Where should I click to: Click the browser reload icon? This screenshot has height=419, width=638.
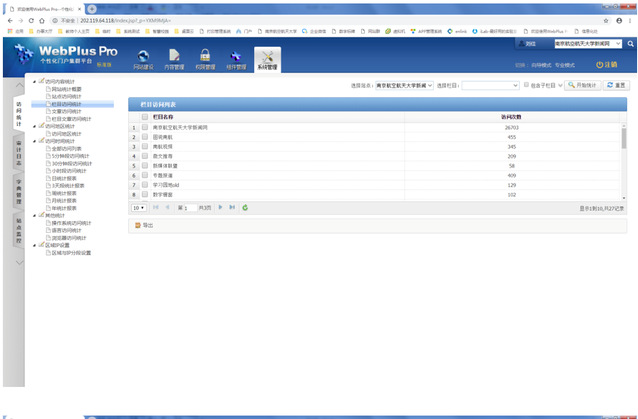(31, 20)
